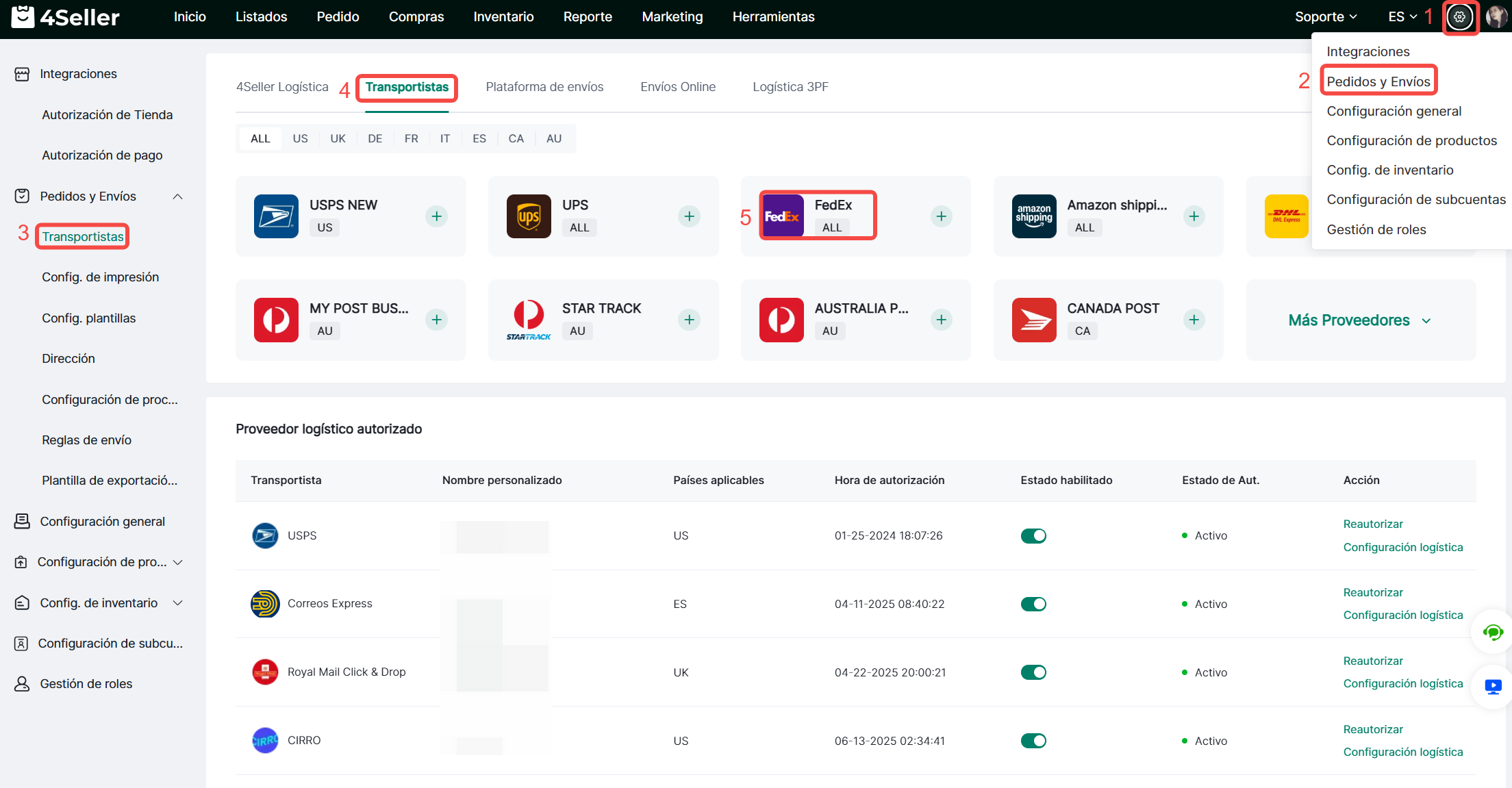The height and width of the screenshot is (788, 1512).
Task: Click the plus icon on UPS card
Action: point(689,216)
